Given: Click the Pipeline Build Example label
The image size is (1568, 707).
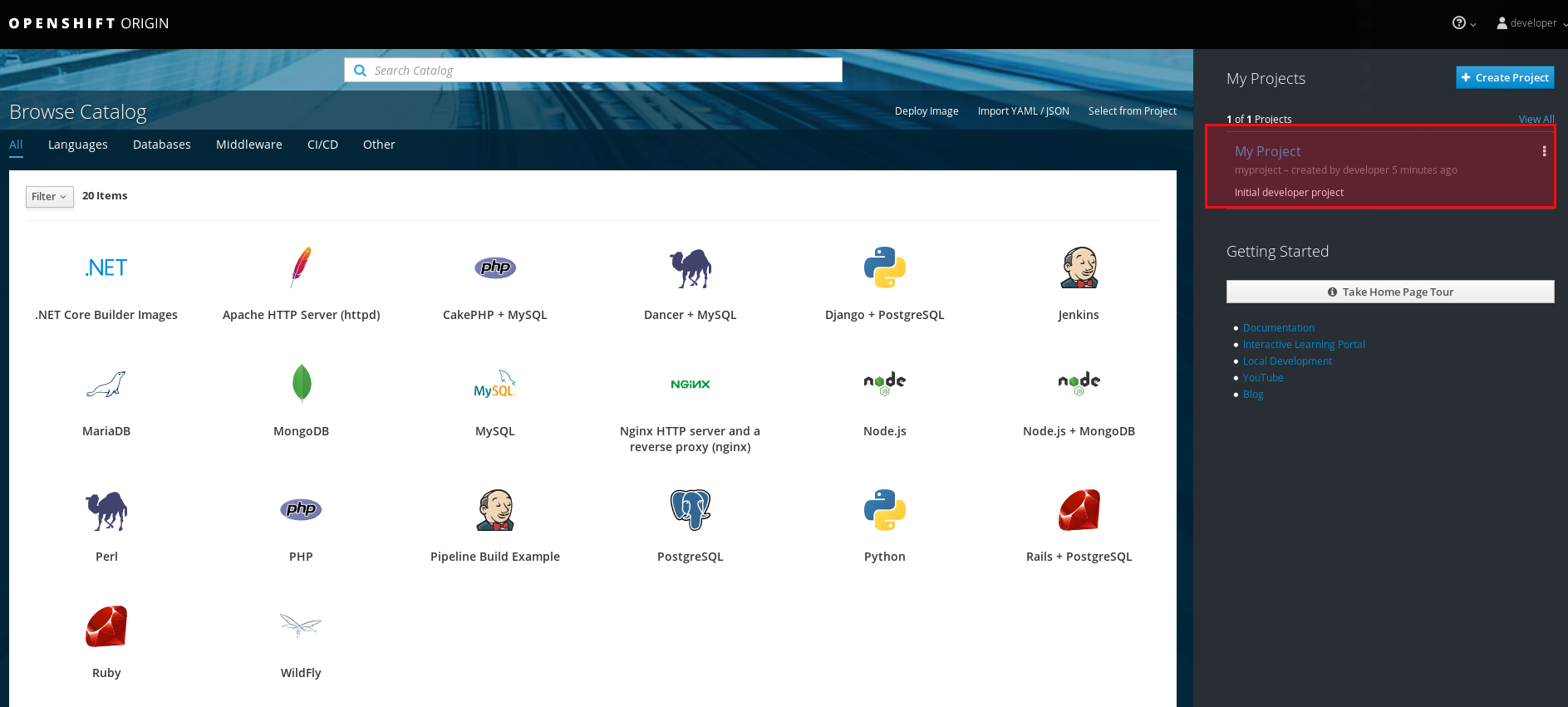Looking at the screenshot, I should 495,557.
